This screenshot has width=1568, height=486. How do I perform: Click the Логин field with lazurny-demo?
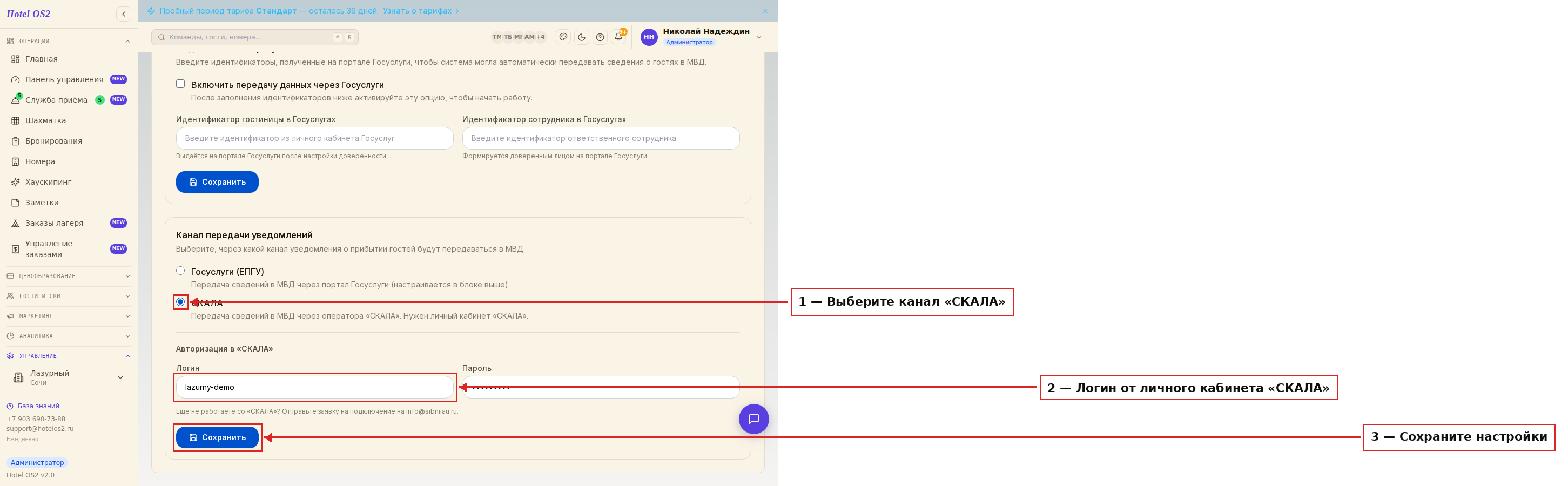[315, 388]
